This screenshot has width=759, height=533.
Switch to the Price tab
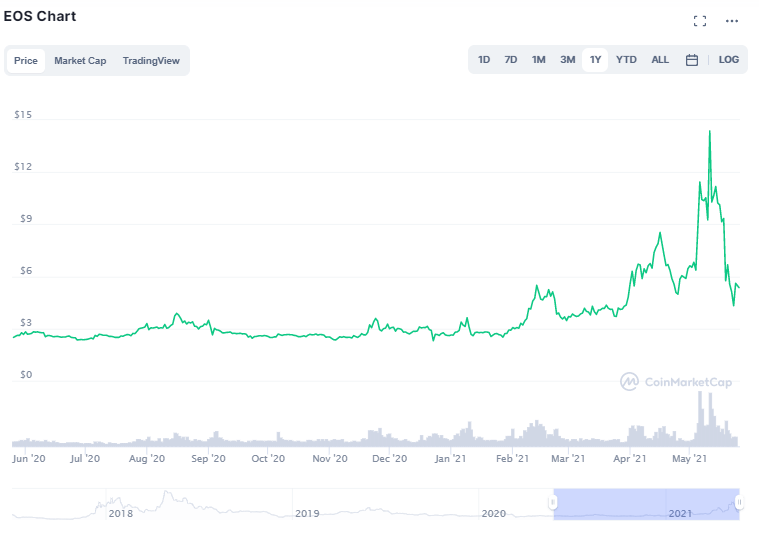(26, 61)
